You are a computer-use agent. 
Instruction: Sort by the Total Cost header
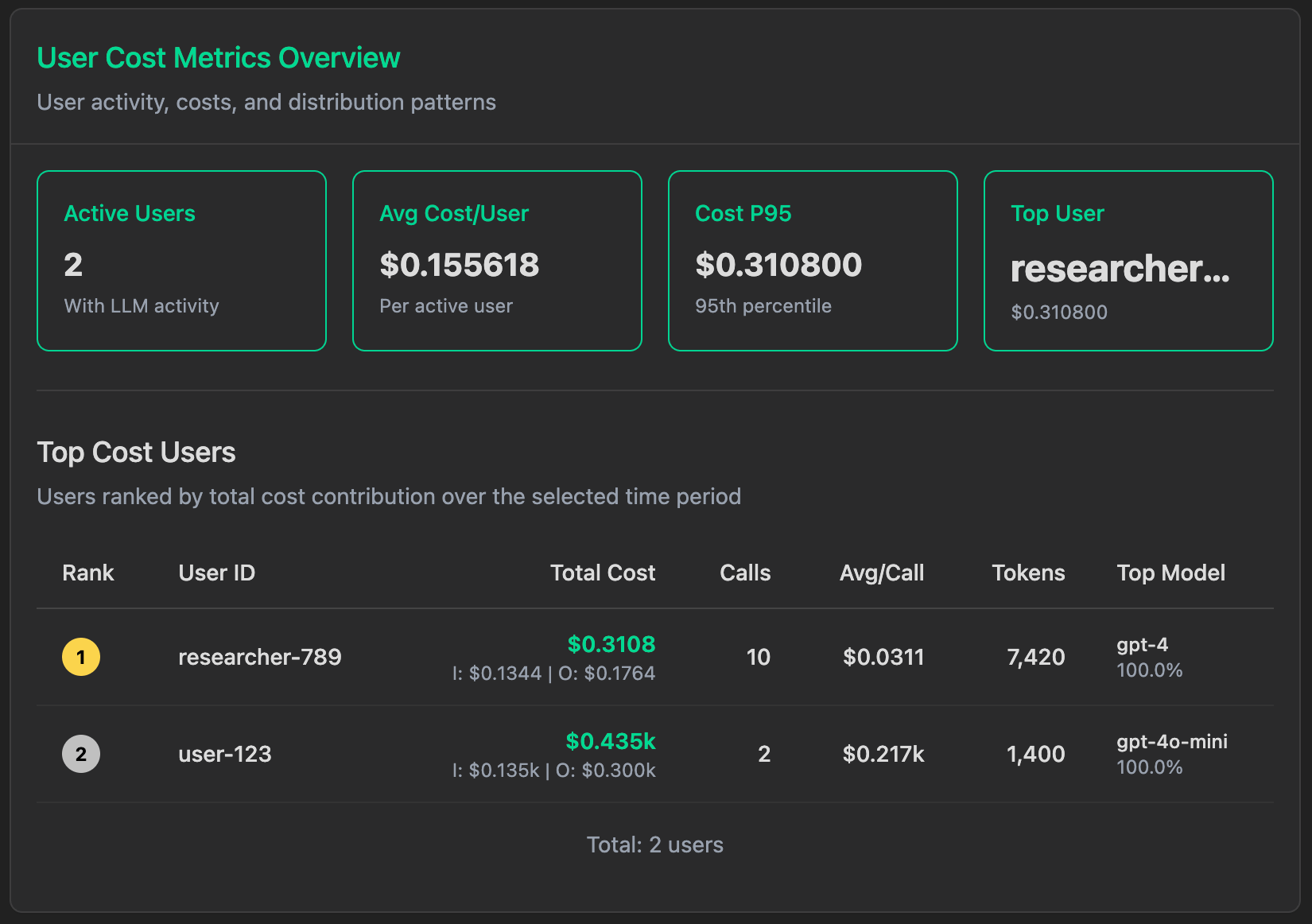[x=603, y=573]
